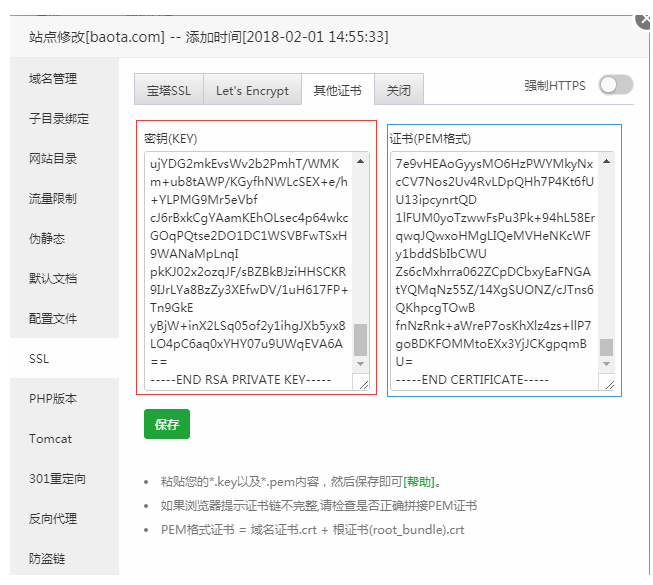Close the site settings dialog

pos(643,20)
